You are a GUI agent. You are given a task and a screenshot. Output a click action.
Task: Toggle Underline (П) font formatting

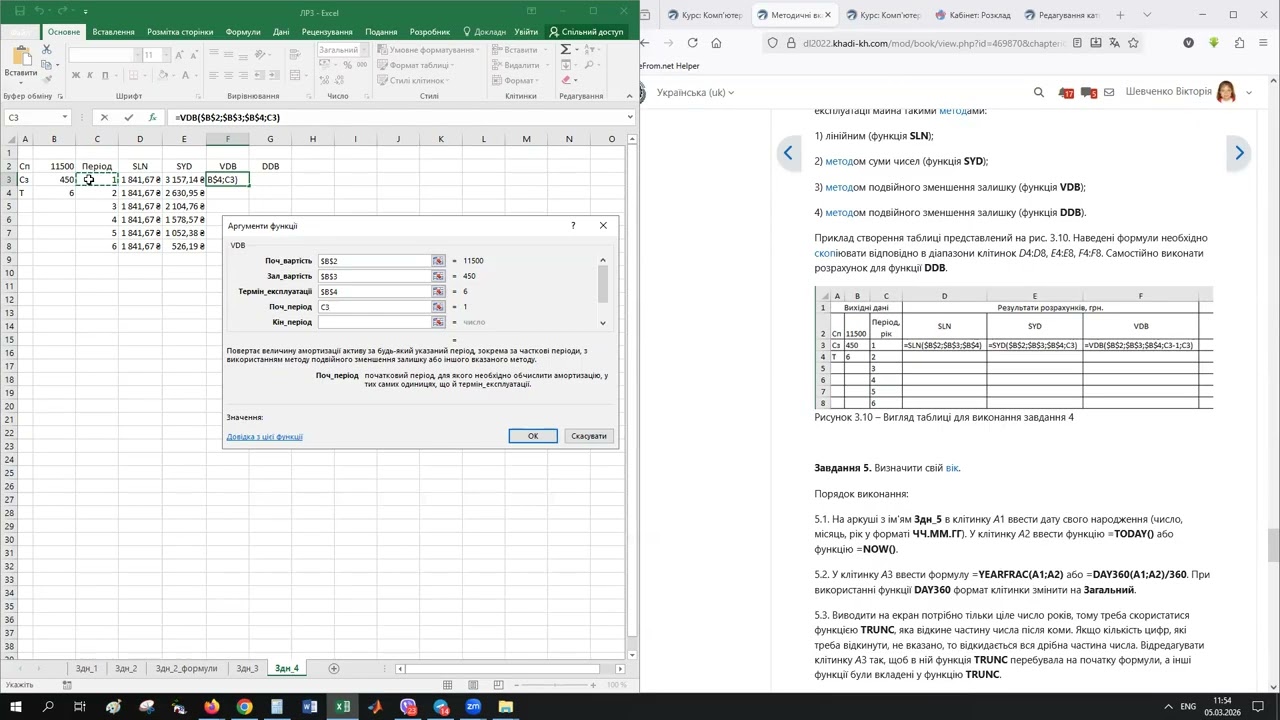pyautogui.click(x=105, y=75)
